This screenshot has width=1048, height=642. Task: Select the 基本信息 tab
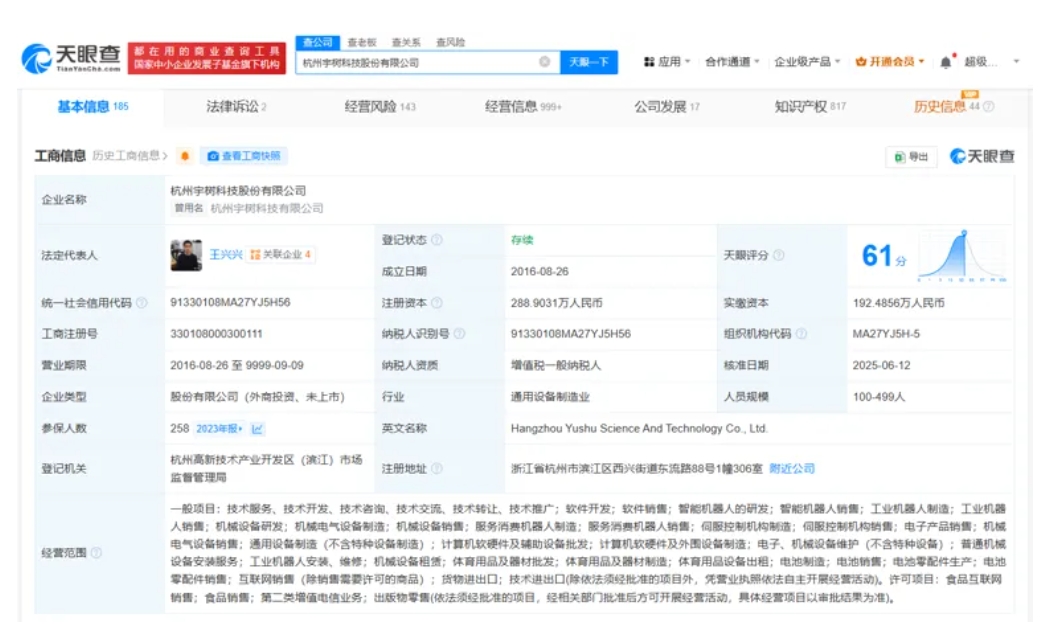point(93,106)
